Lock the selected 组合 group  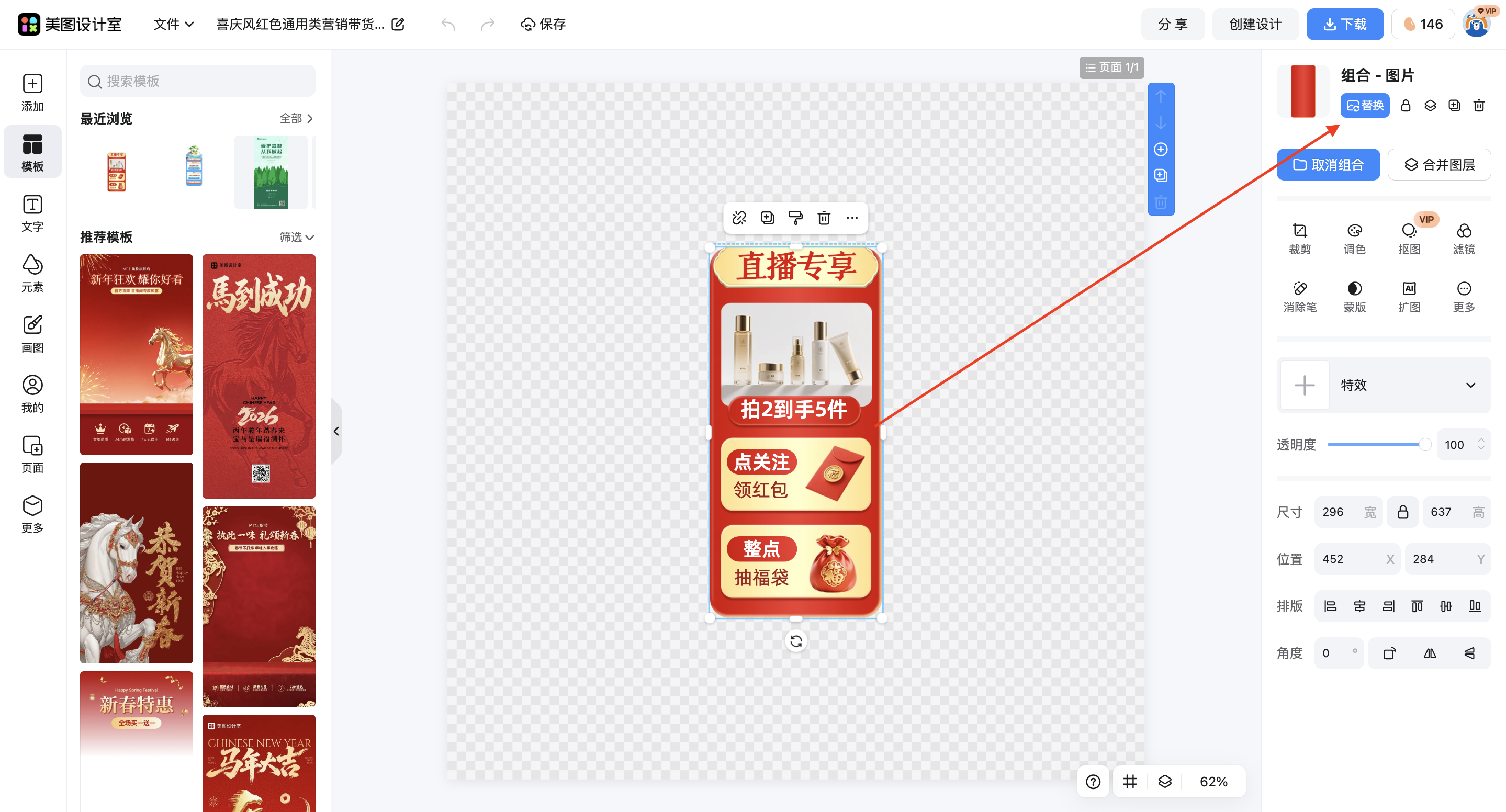click(1406, 105)
